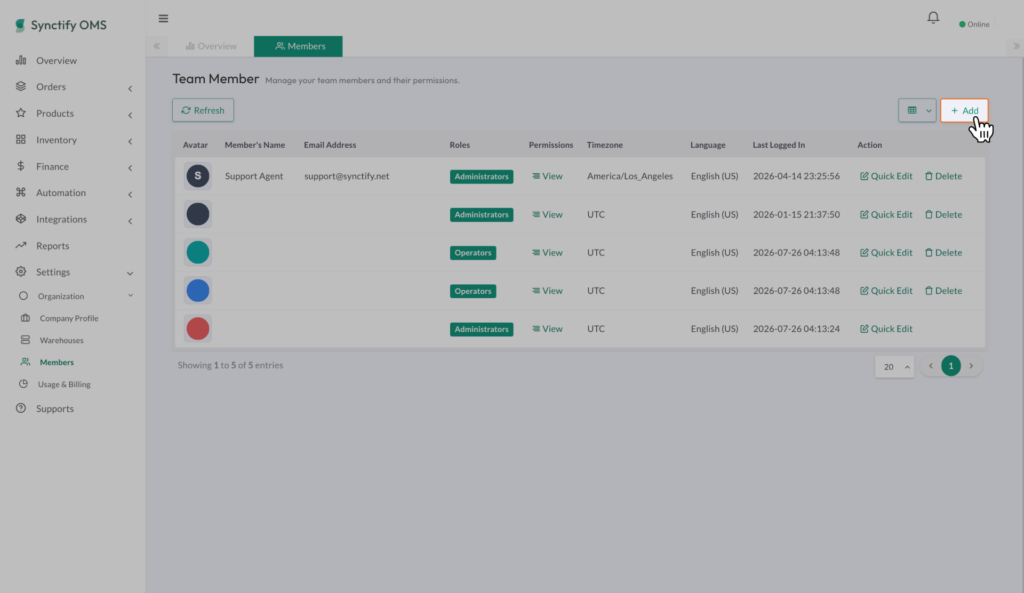
Task: Expand the Orders submenu chevron
Action: pyautogui.click(x=130, y=88)
